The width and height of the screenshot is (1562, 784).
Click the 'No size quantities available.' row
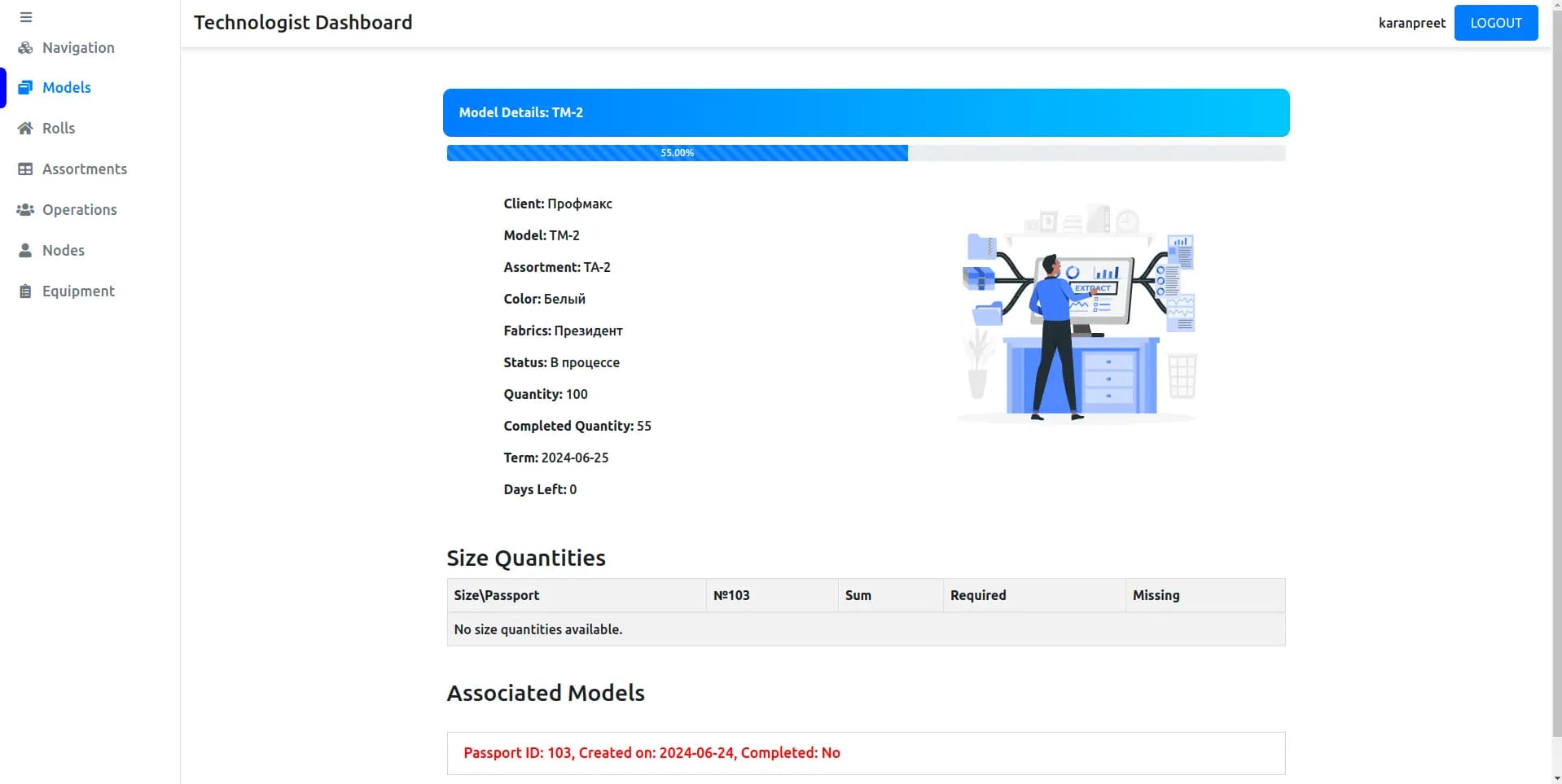[866, 629]
